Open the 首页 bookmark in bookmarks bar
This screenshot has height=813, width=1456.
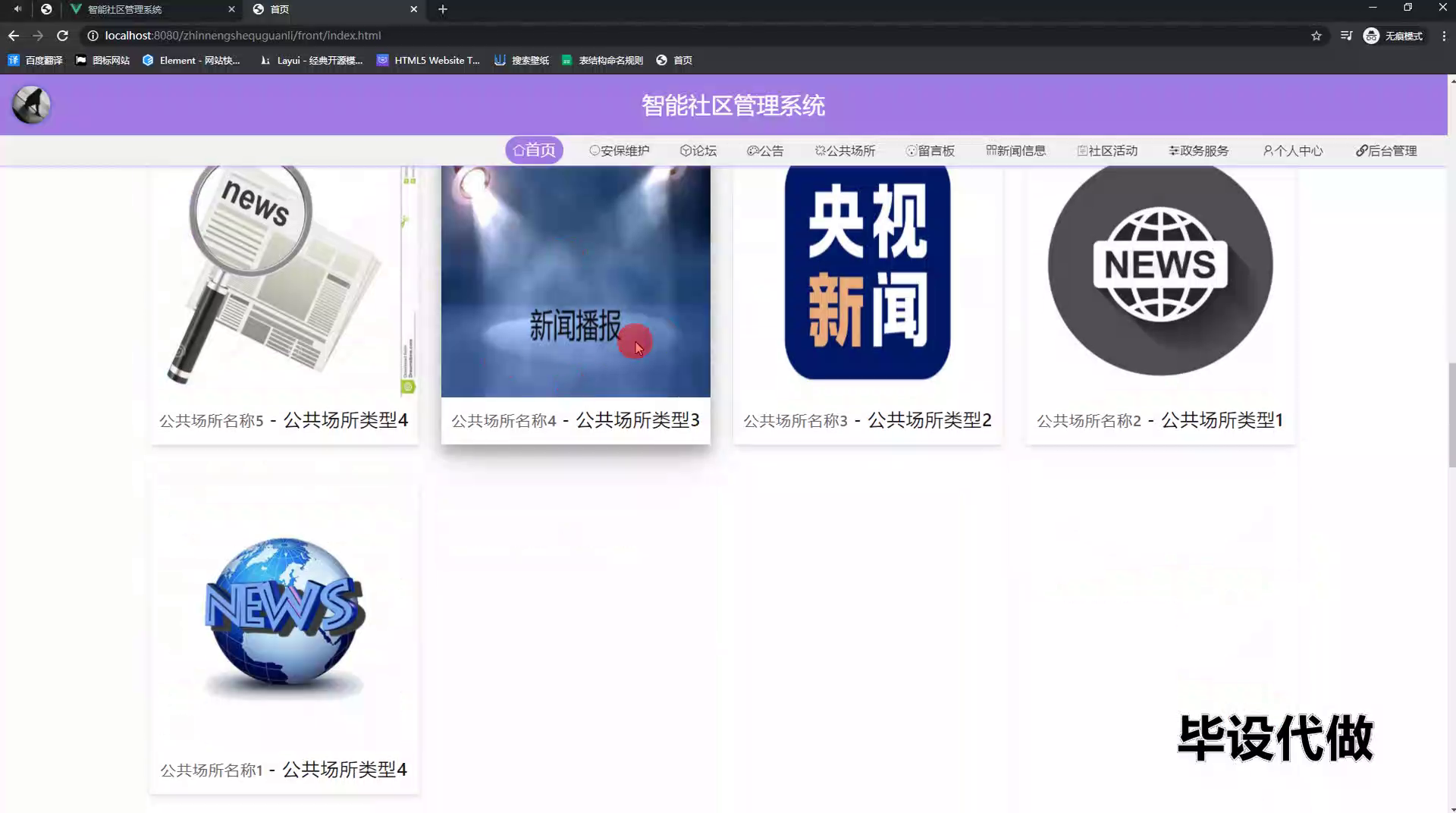coord(674,61)
